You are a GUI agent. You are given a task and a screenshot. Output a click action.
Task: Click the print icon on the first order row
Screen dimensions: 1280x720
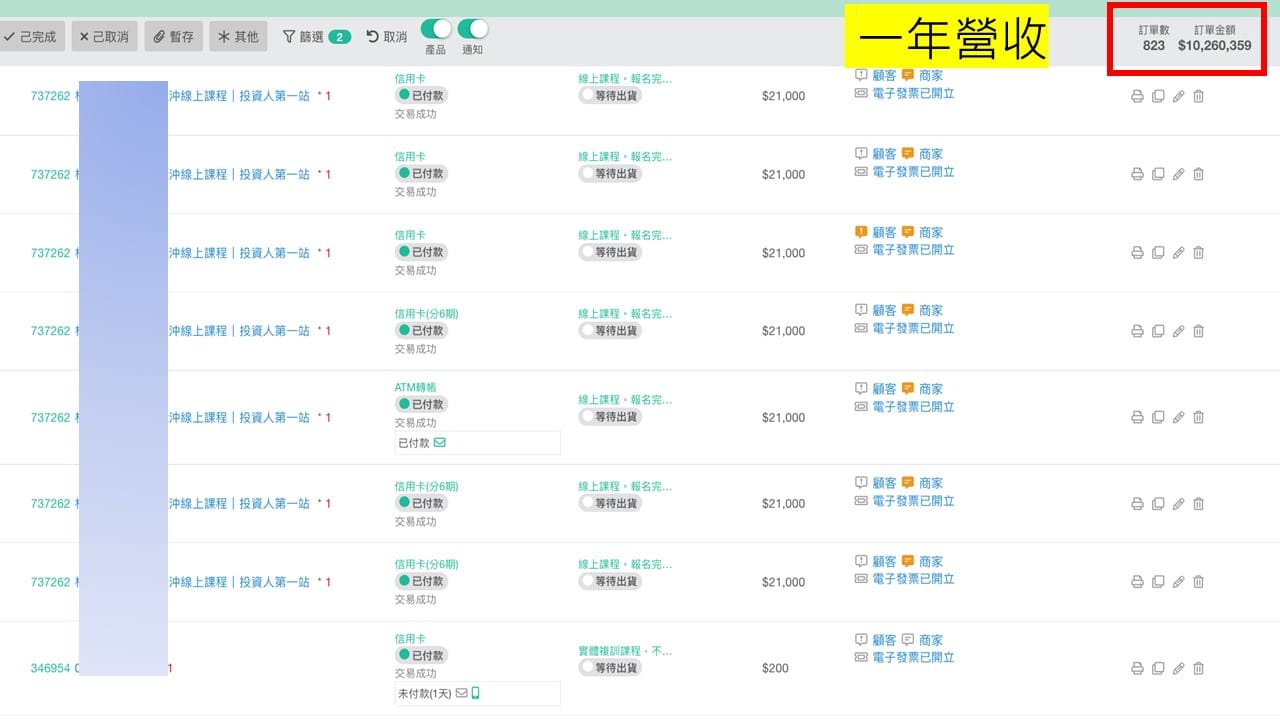pyautogui.click(x=1137, y=96)
